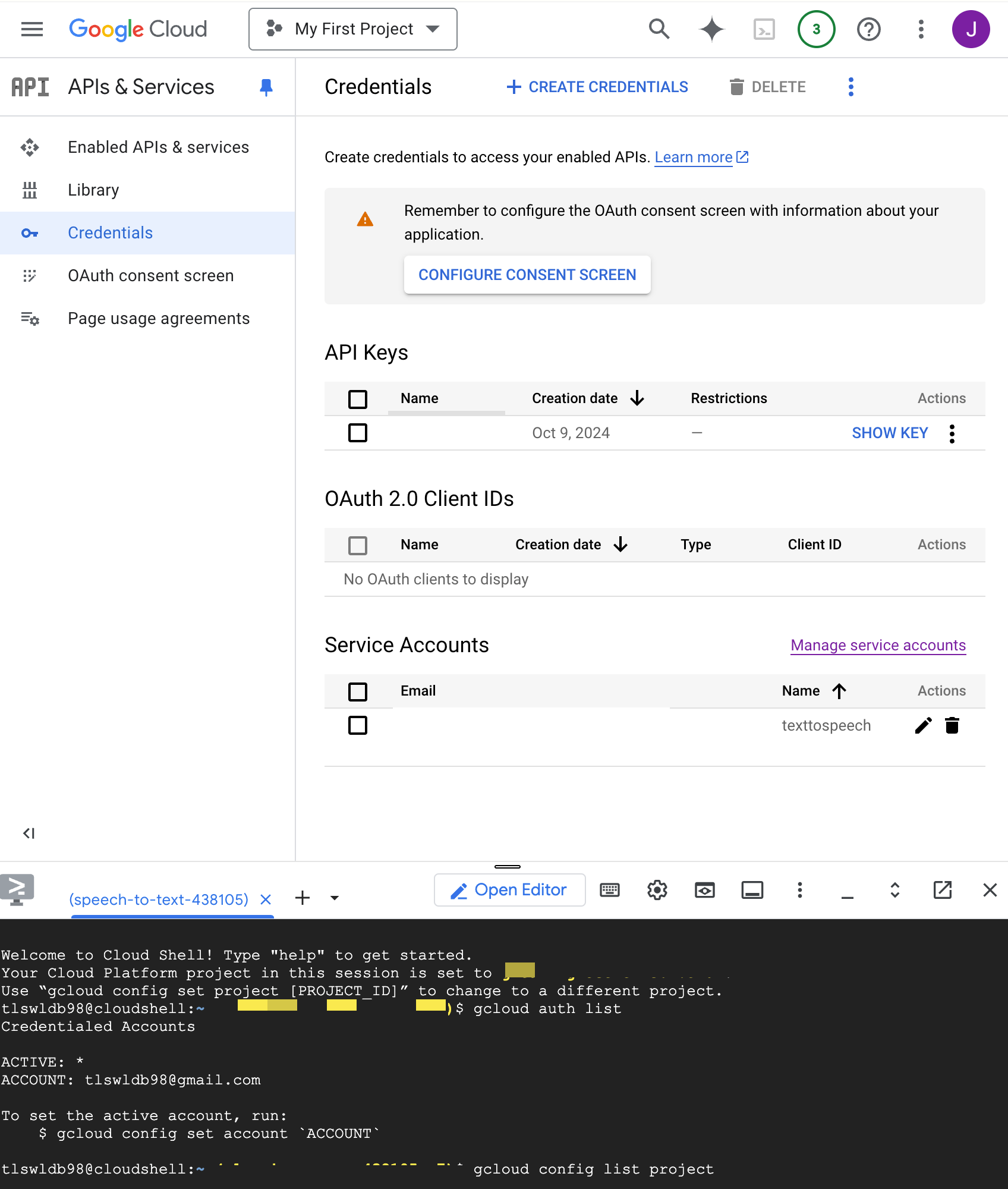This screenshot has height=1189, width=1008.
Task: Collapse the sidebar navigation arrow
Action: click(29, 833)
